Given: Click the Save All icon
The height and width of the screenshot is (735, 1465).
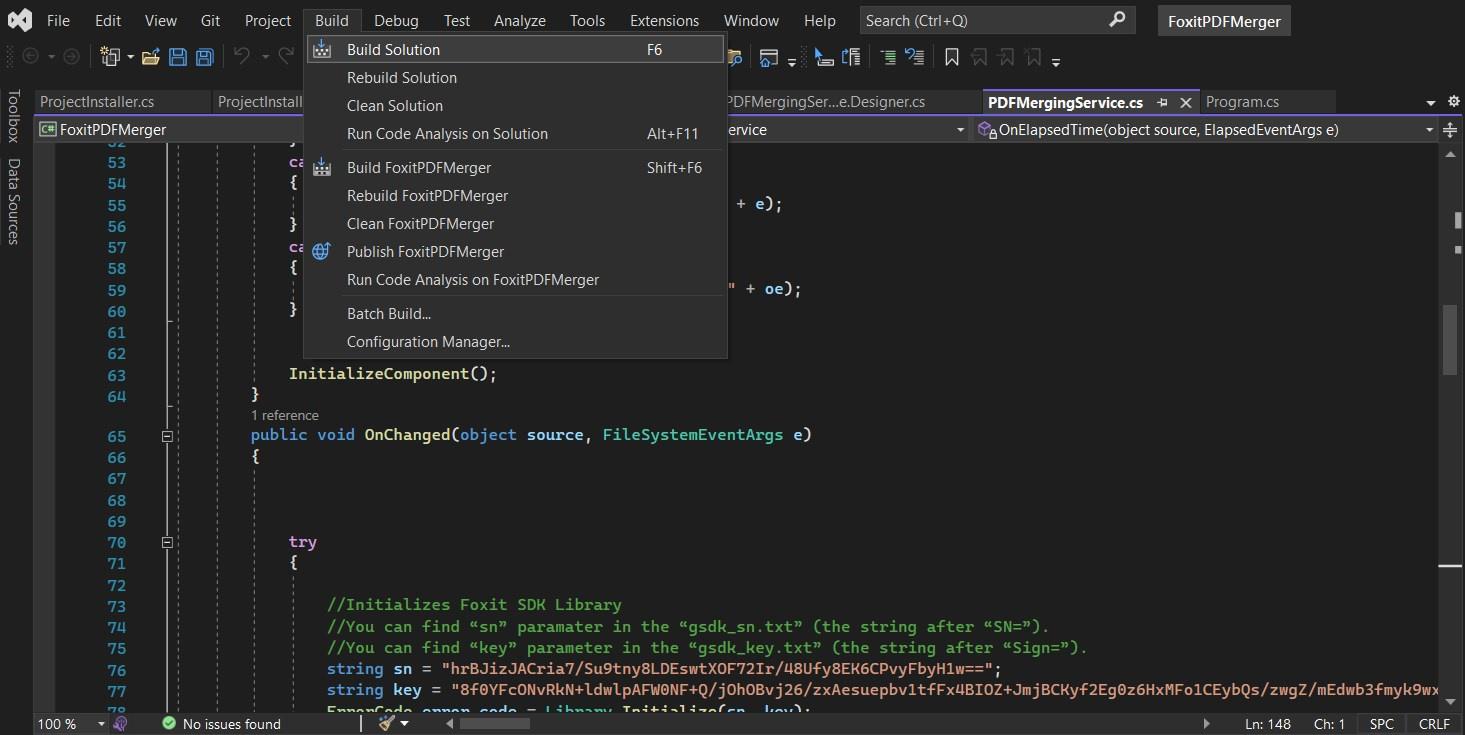Looking at the screenshot, I should coord(204,57).
